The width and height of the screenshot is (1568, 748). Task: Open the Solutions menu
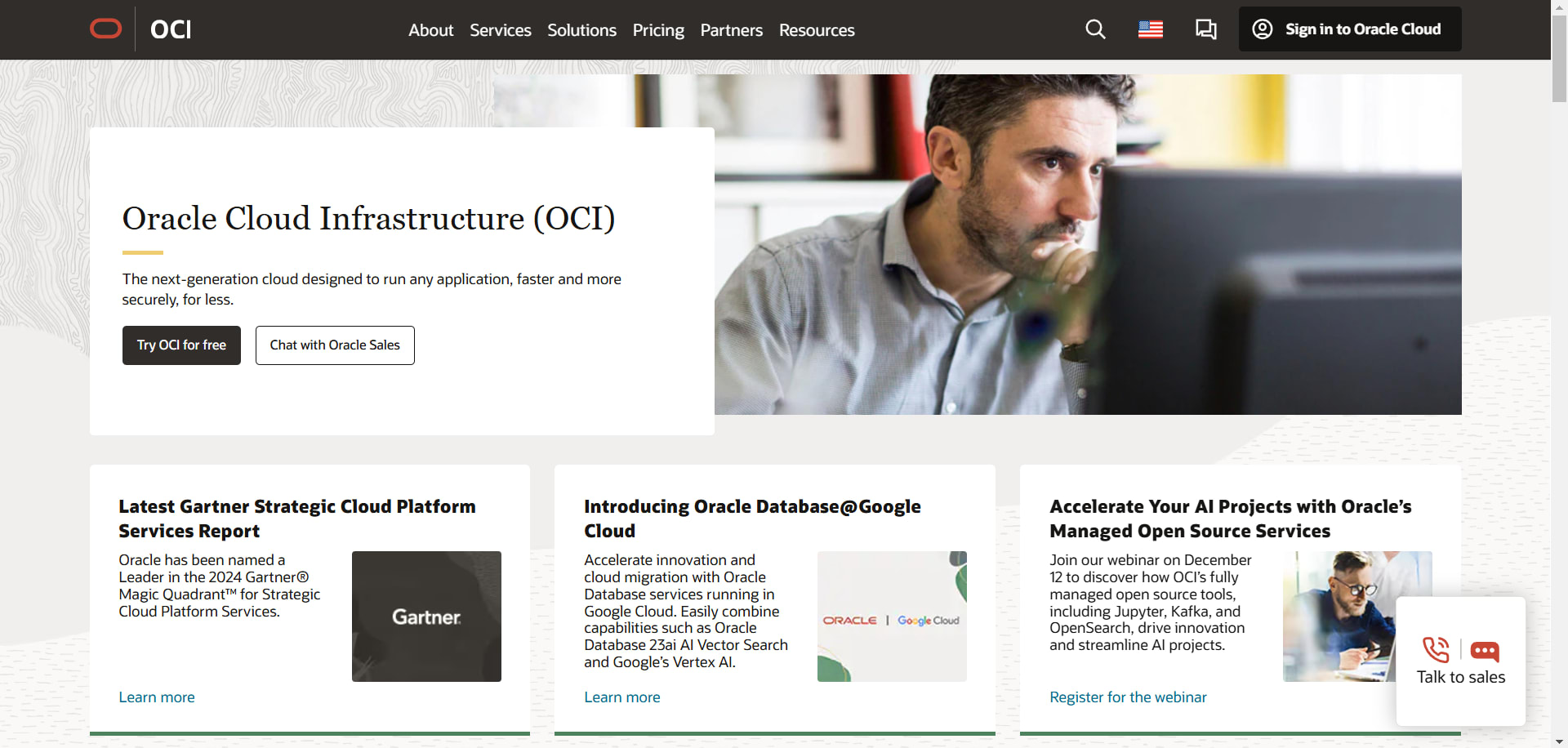coord(581,30)
